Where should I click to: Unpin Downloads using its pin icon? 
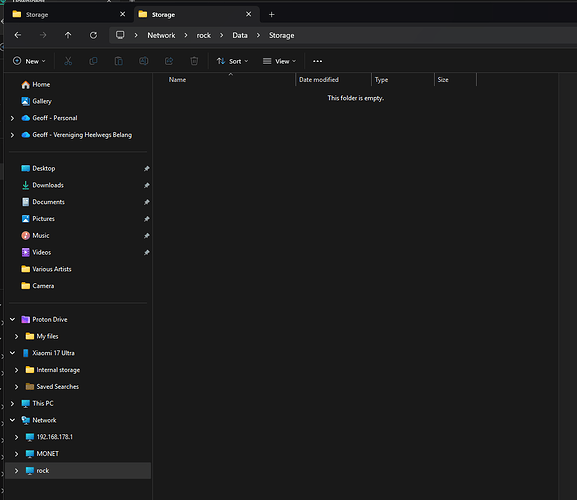[x=146, y=185]
